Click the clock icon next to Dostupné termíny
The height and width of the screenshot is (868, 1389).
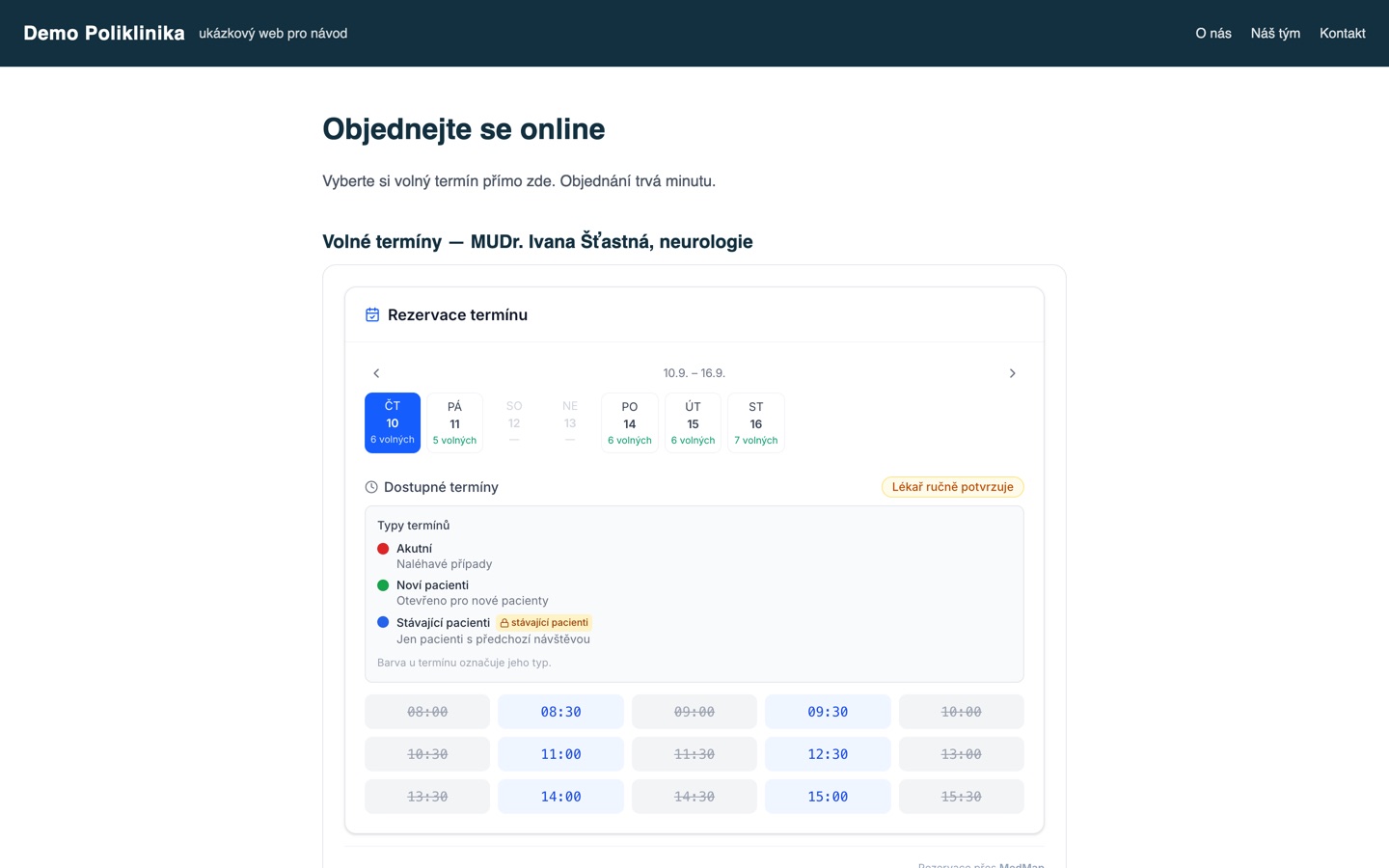[371, 487]
